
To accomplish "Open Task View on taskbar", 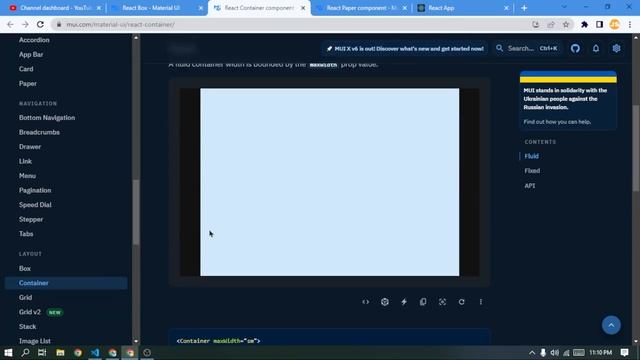I will (x=42, y=353).
